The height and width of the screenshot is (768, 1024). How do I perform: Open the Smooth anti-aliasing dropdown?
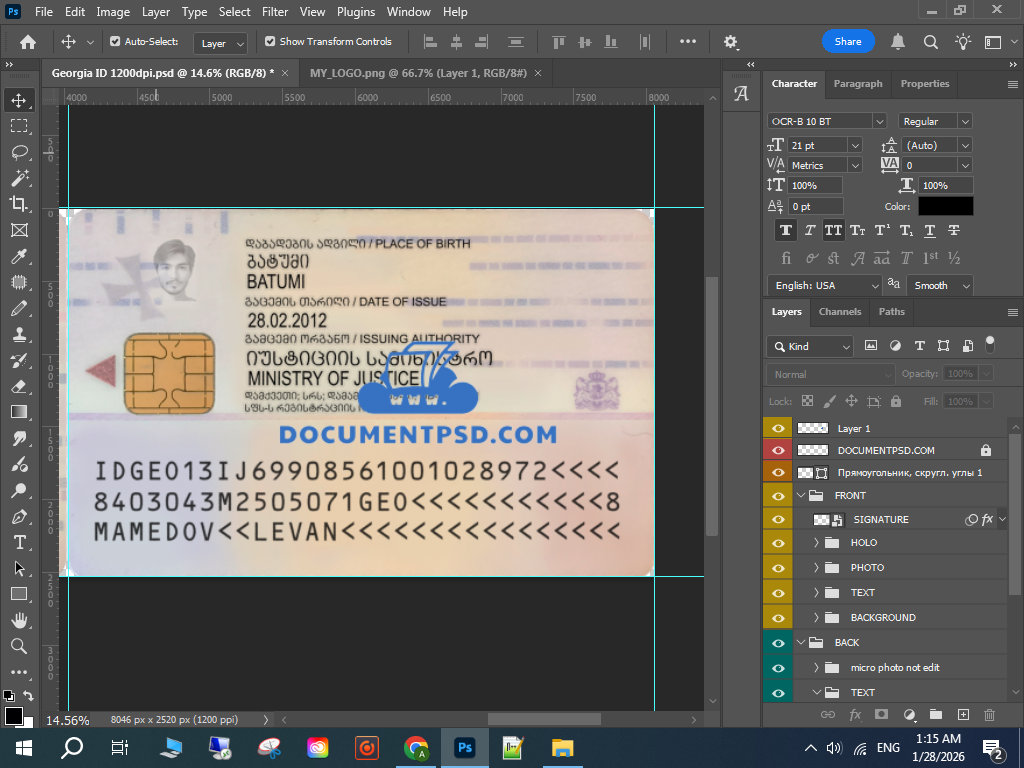pyautogui.click(x=941, y=285)
